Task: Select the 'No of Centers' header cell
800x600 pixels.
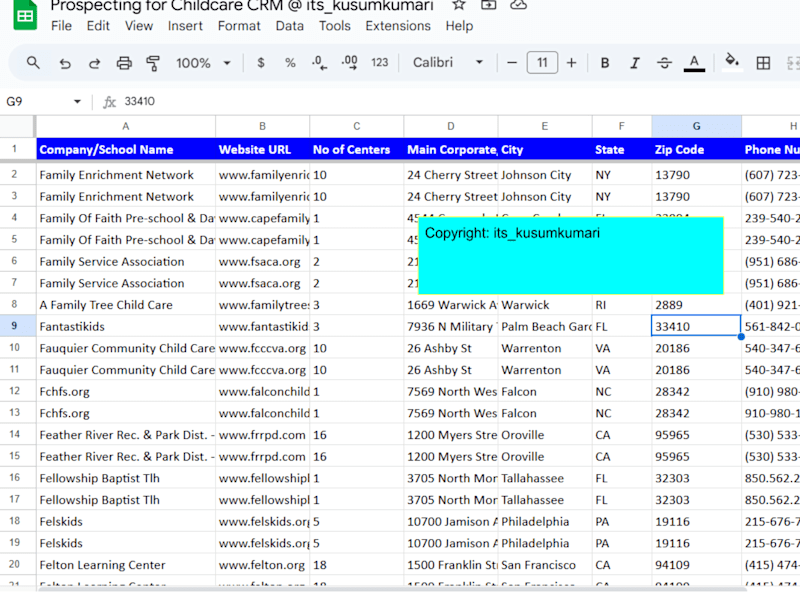Action: click(357, 149)
